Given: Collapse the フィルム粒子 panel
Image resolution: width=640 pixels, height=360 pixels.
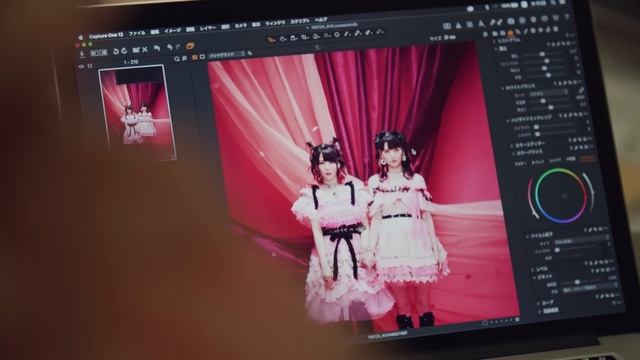Looking at the screenshot, I should 527,236.
